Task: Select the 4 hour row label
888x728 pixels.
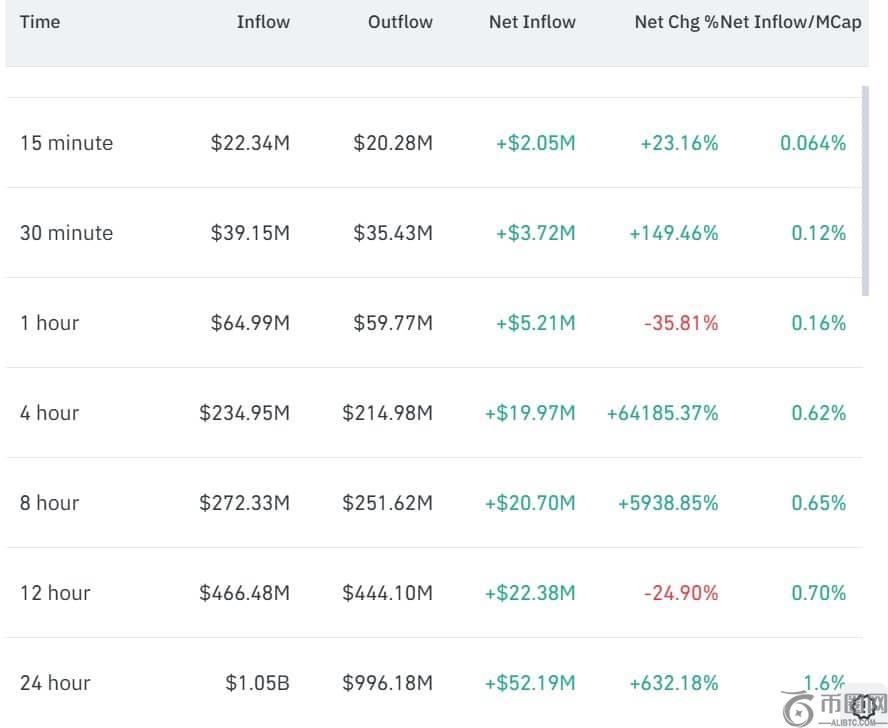Action: click(x=49, y=413)
